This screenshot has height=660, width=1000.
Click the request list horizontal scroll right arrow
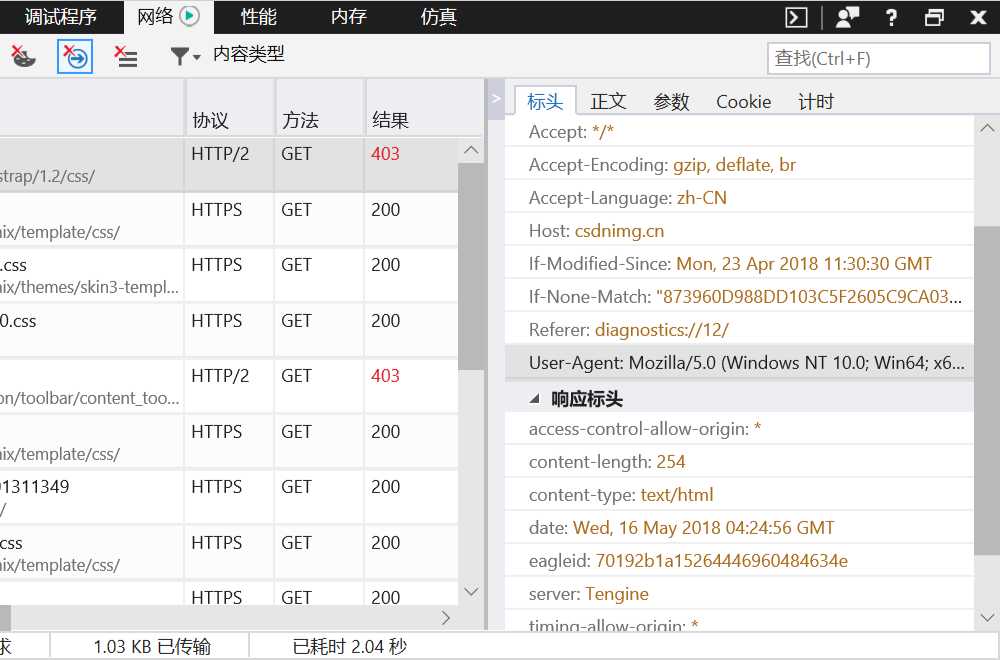(445, 617)
